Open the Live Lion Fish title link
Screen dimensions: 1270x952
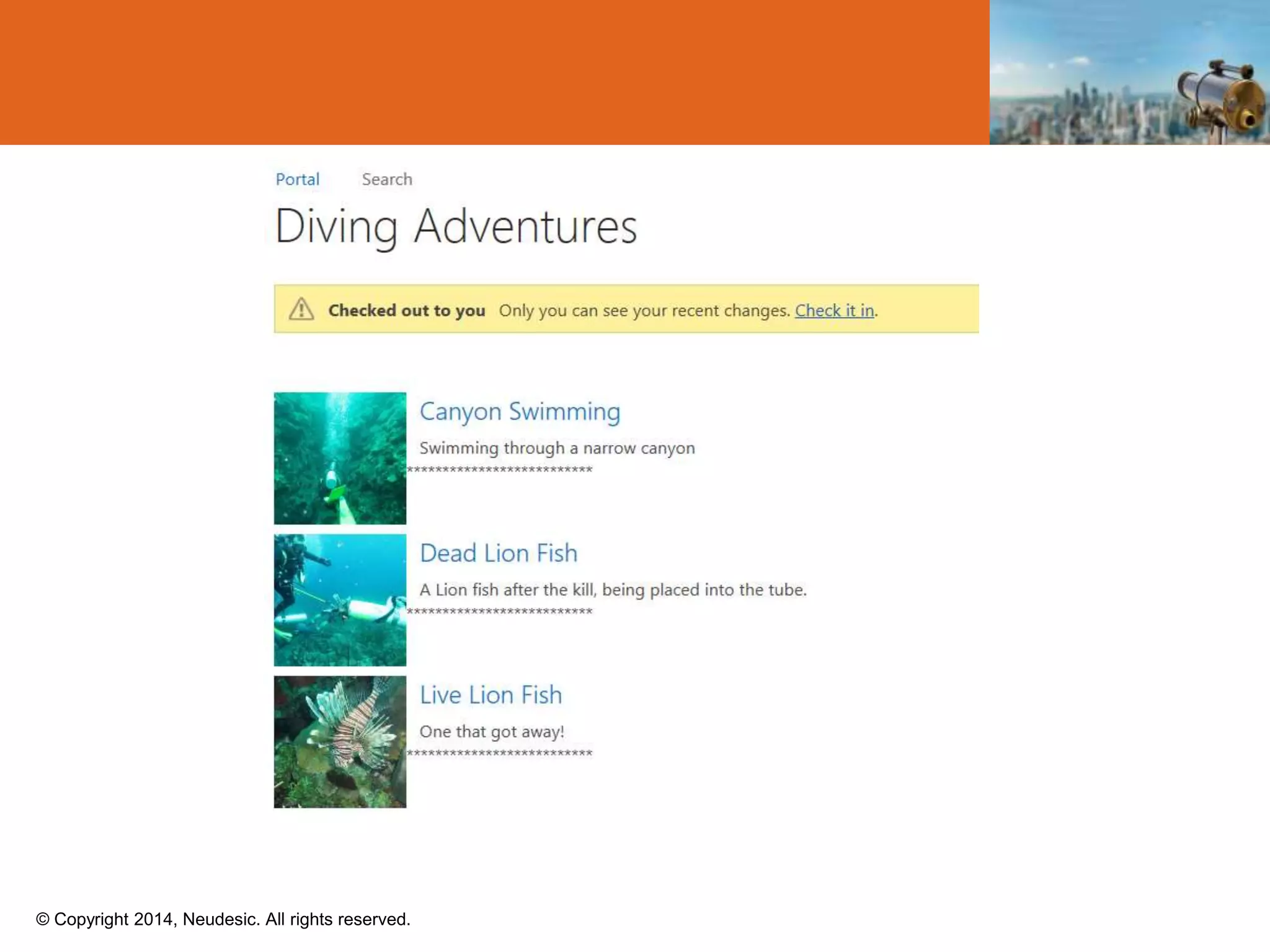tap(491, 695)
